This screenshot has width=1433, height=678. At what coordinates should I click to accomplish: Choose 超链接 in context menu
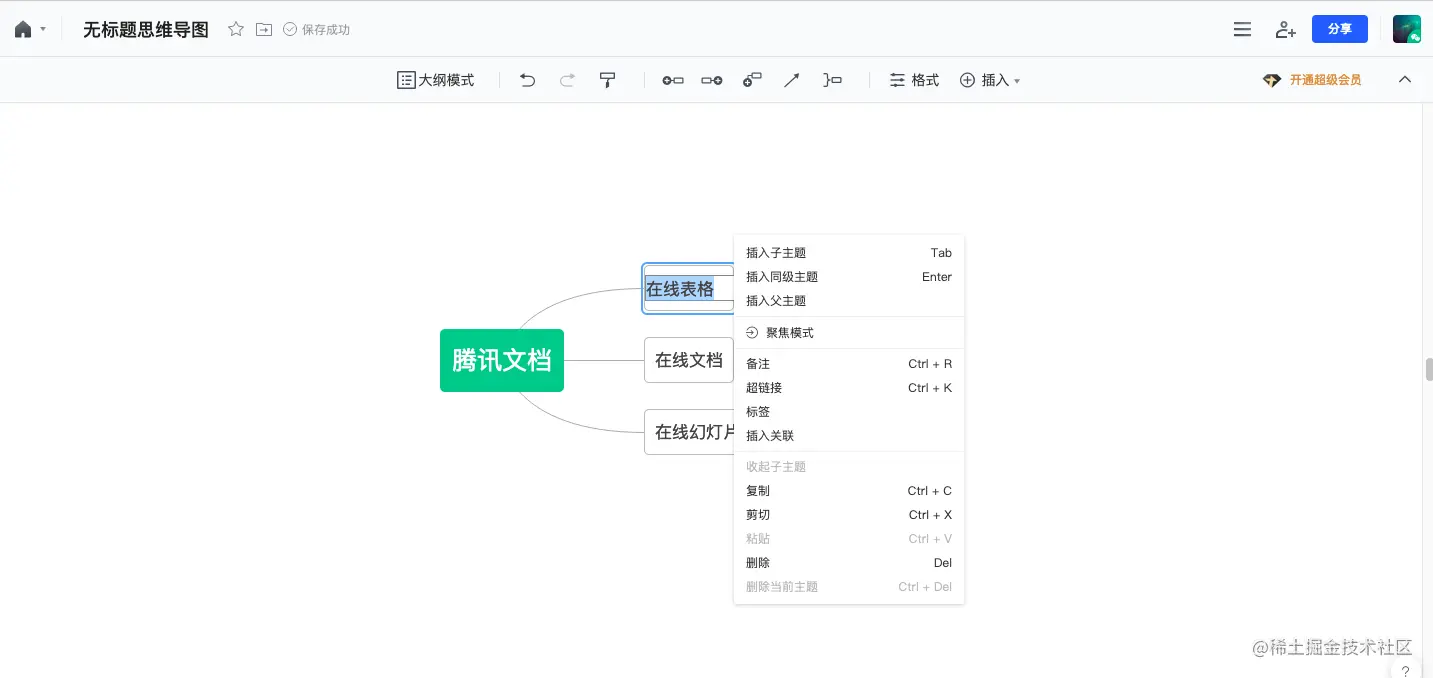tap(849, 388)
